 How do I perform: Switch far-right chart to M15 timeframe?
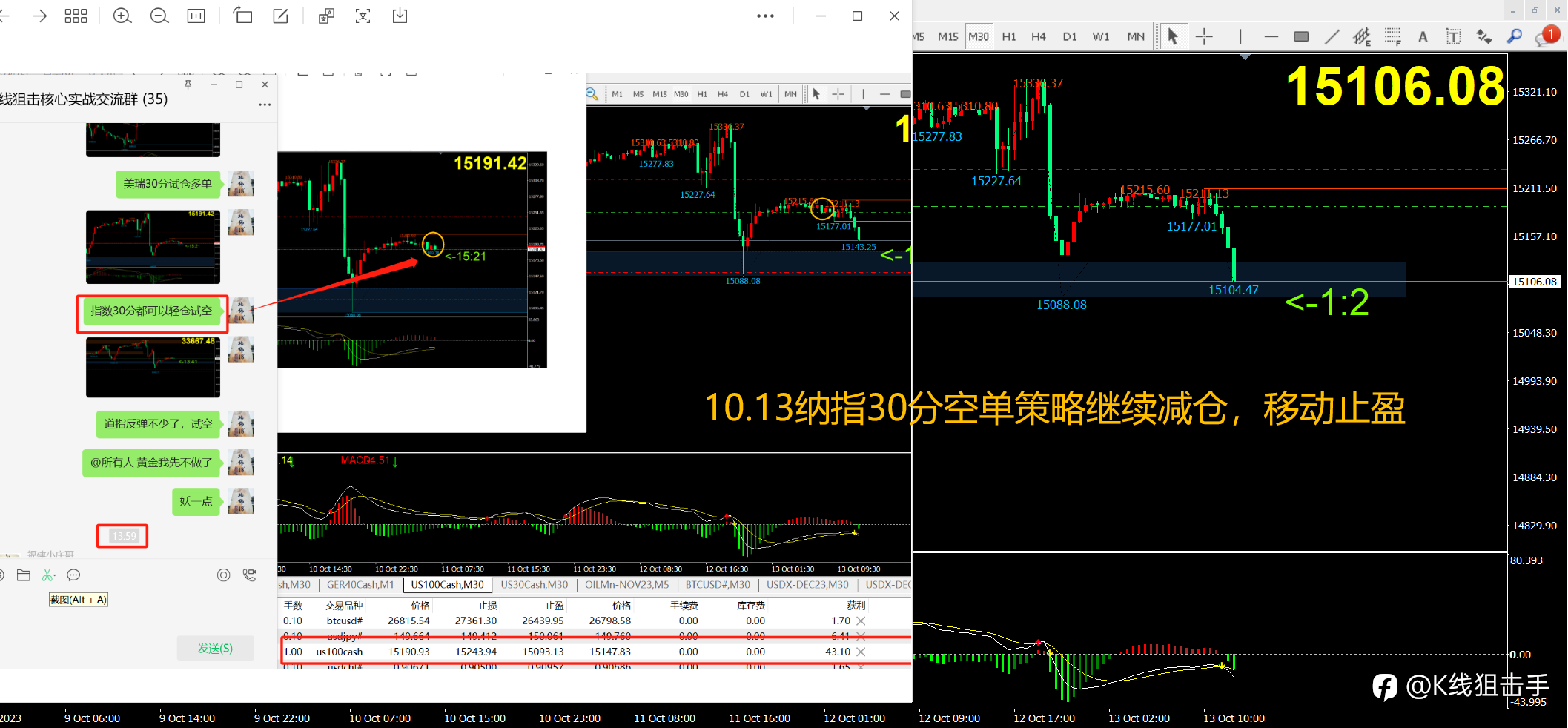point(947,36)
